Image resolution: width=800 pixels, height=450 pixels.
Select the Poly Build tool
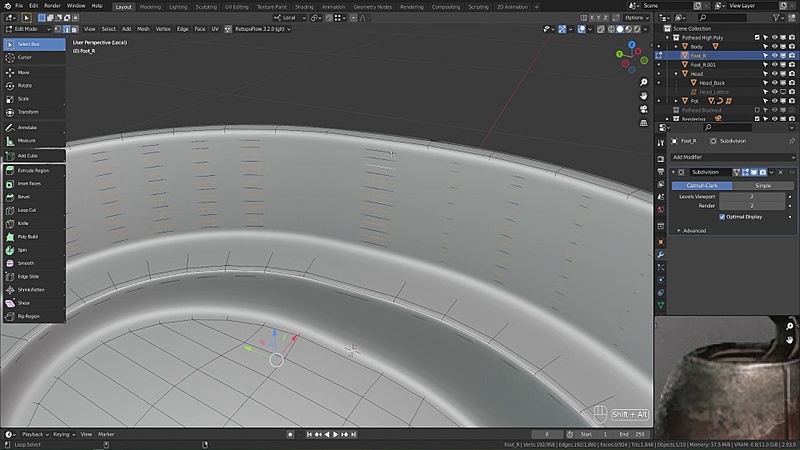[x=34, y=237]
